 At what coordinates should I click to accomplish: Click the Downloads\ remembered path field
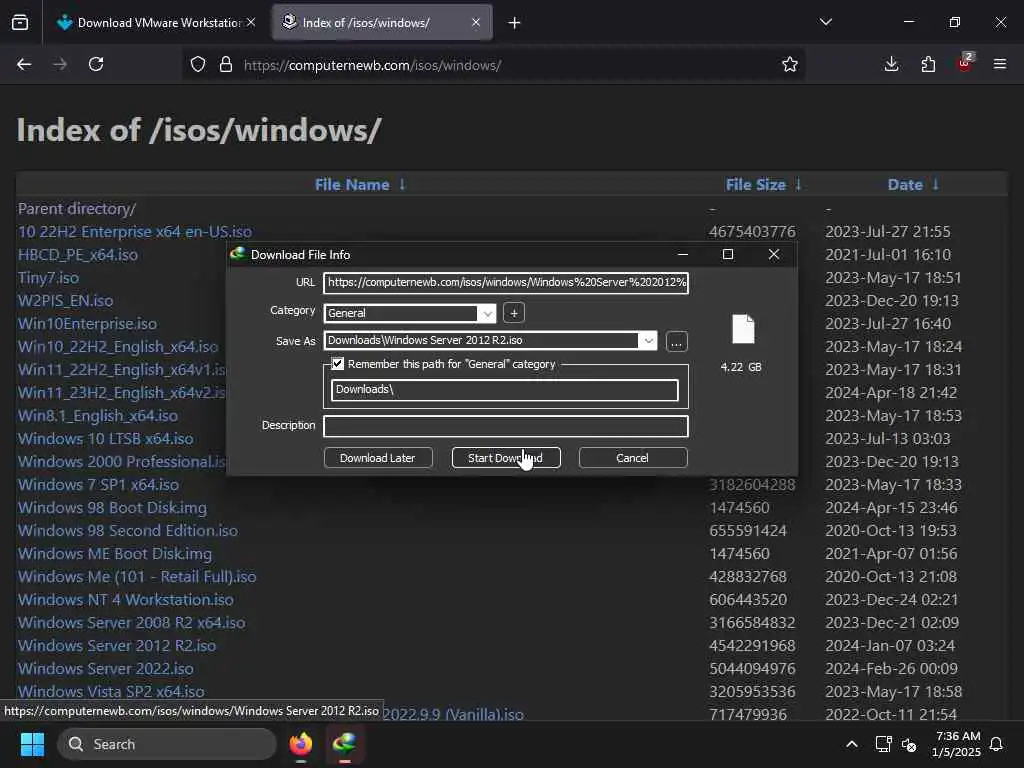coord(505,390)
